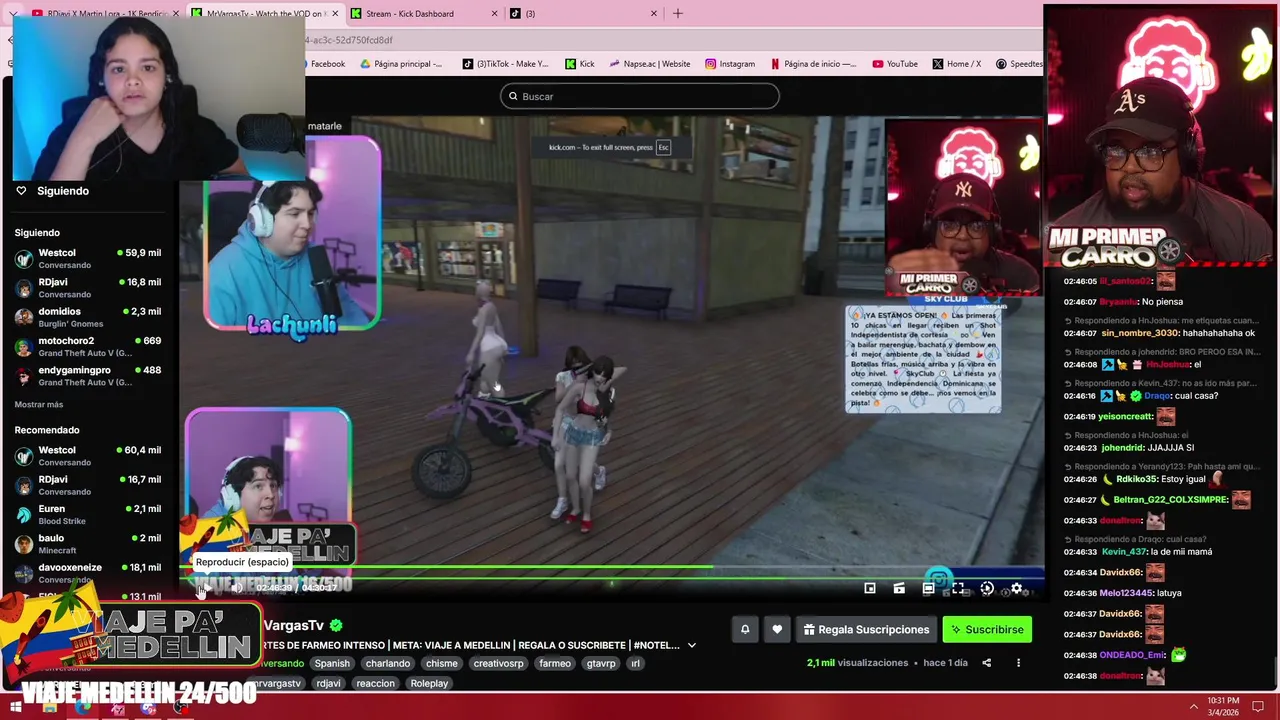Screen dimensions: 1280x720
Task: Click the heart follow button beside the bell
Action: tap(777, 629)
